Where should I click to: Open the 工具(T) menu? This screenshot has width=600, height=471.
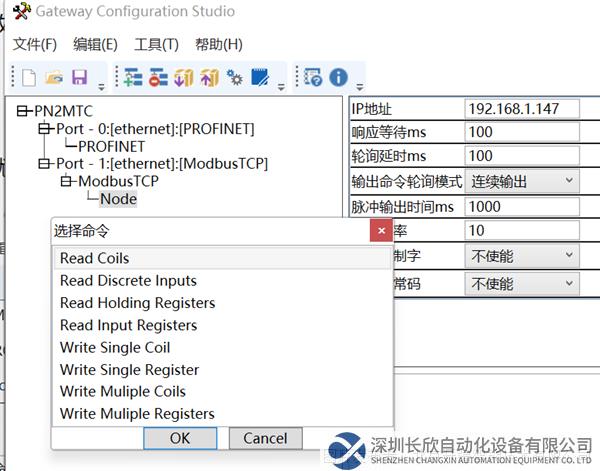coord(156,45)
